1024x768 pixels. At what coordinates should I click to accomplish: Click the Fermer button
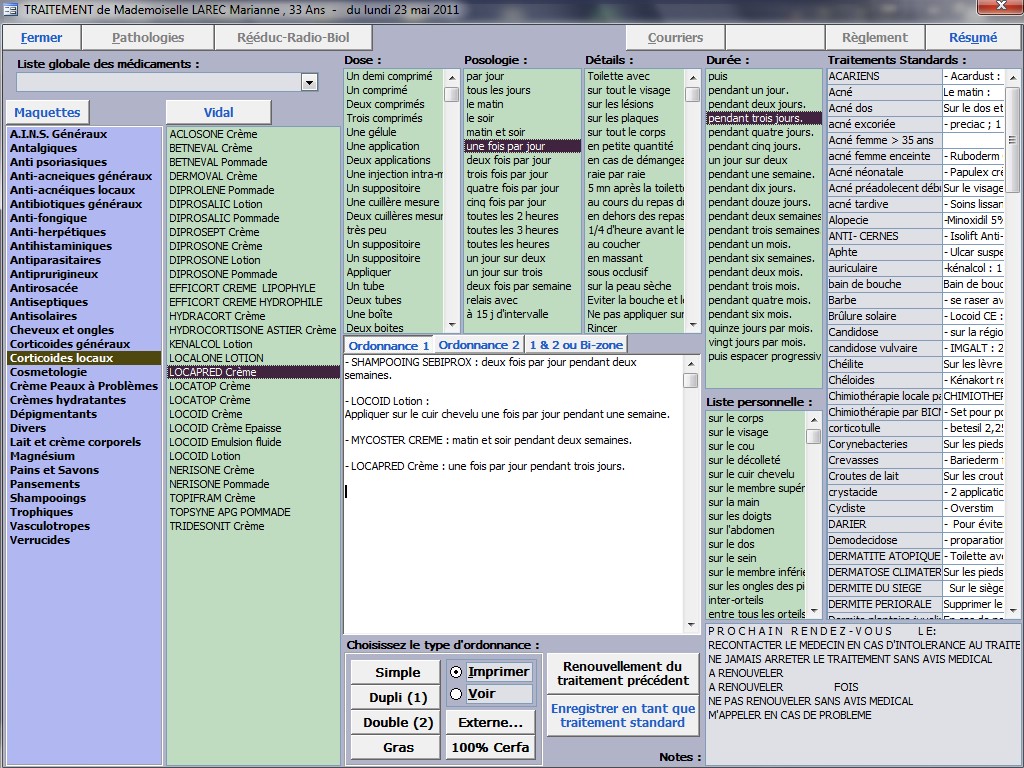pyautogui.click(x=41, y=37)
